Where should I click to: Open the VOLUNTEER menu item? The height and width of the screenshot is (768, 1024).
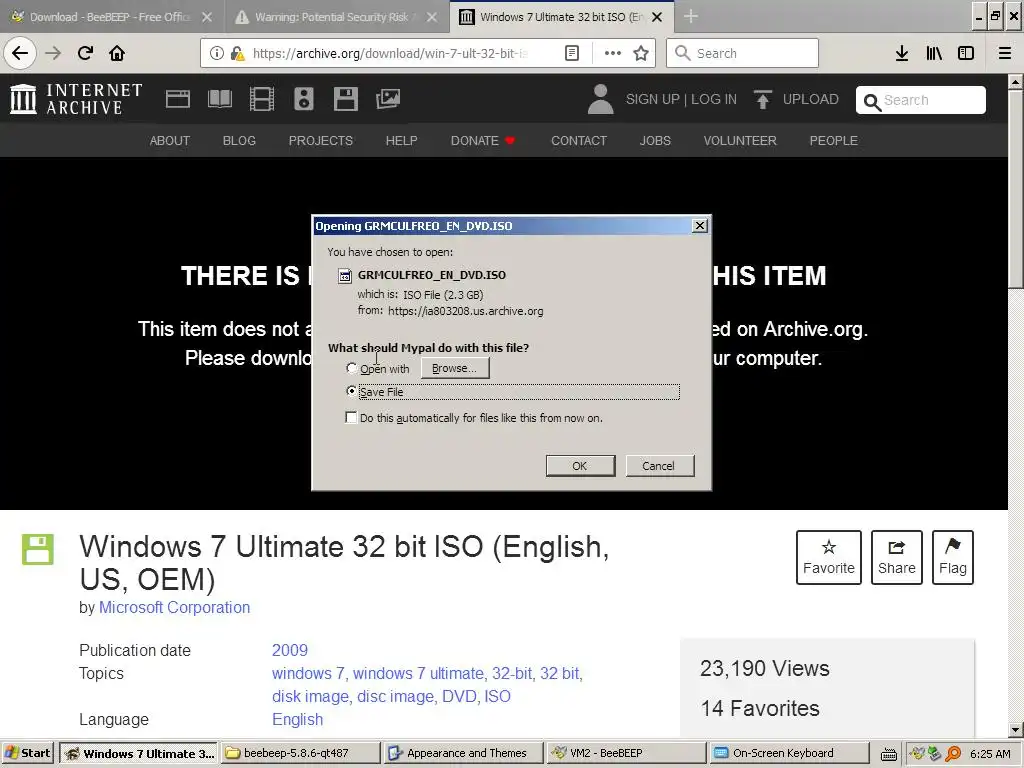(740, 140)
